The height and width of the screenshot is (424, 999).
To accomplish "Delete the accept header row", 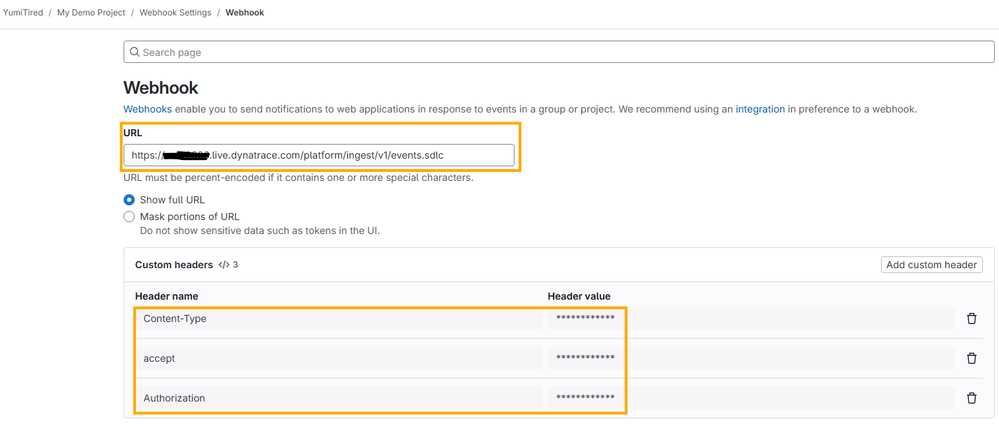I will coord(971,358).
